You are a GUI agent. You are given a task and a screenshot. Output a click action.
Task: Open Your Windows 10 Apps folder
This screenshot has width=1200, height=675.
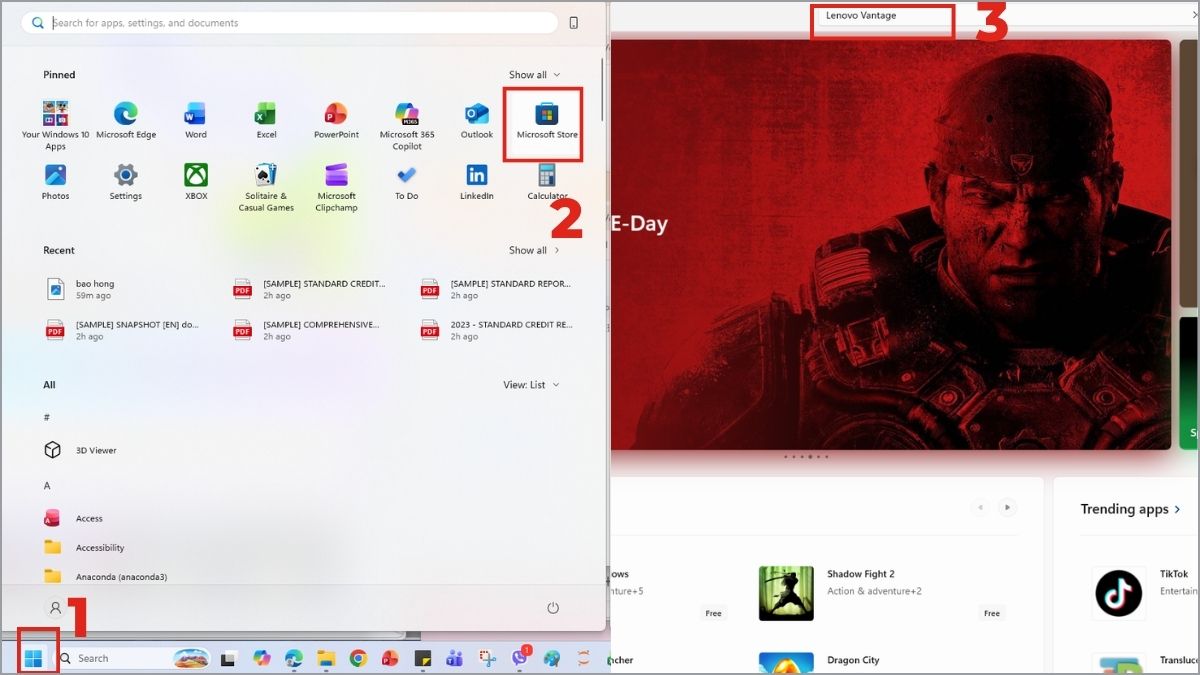tap(56, 125)
